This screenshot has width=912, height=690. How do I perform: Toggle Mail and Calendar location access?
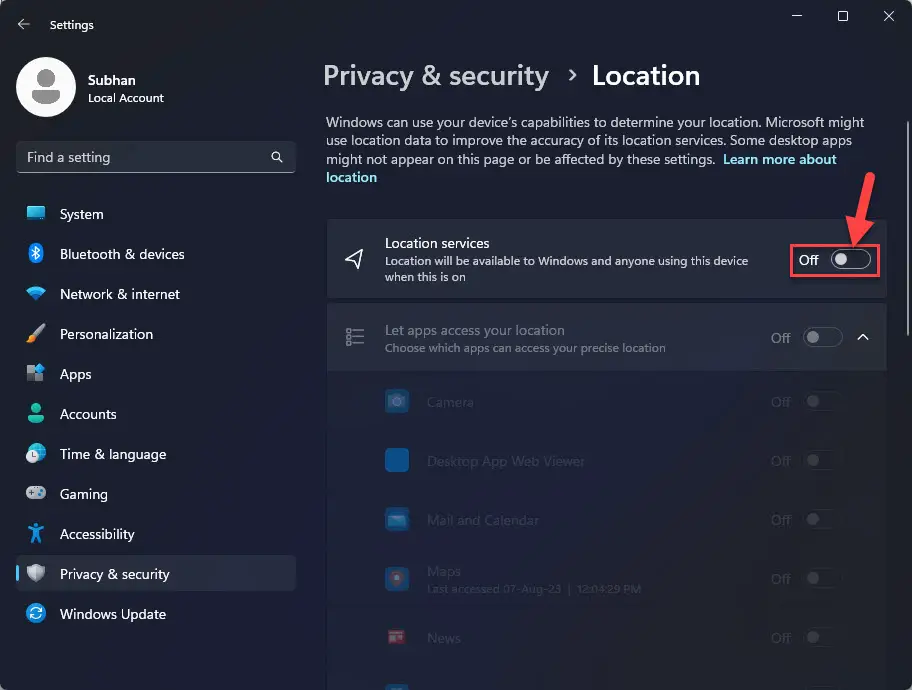coord(822,520)
